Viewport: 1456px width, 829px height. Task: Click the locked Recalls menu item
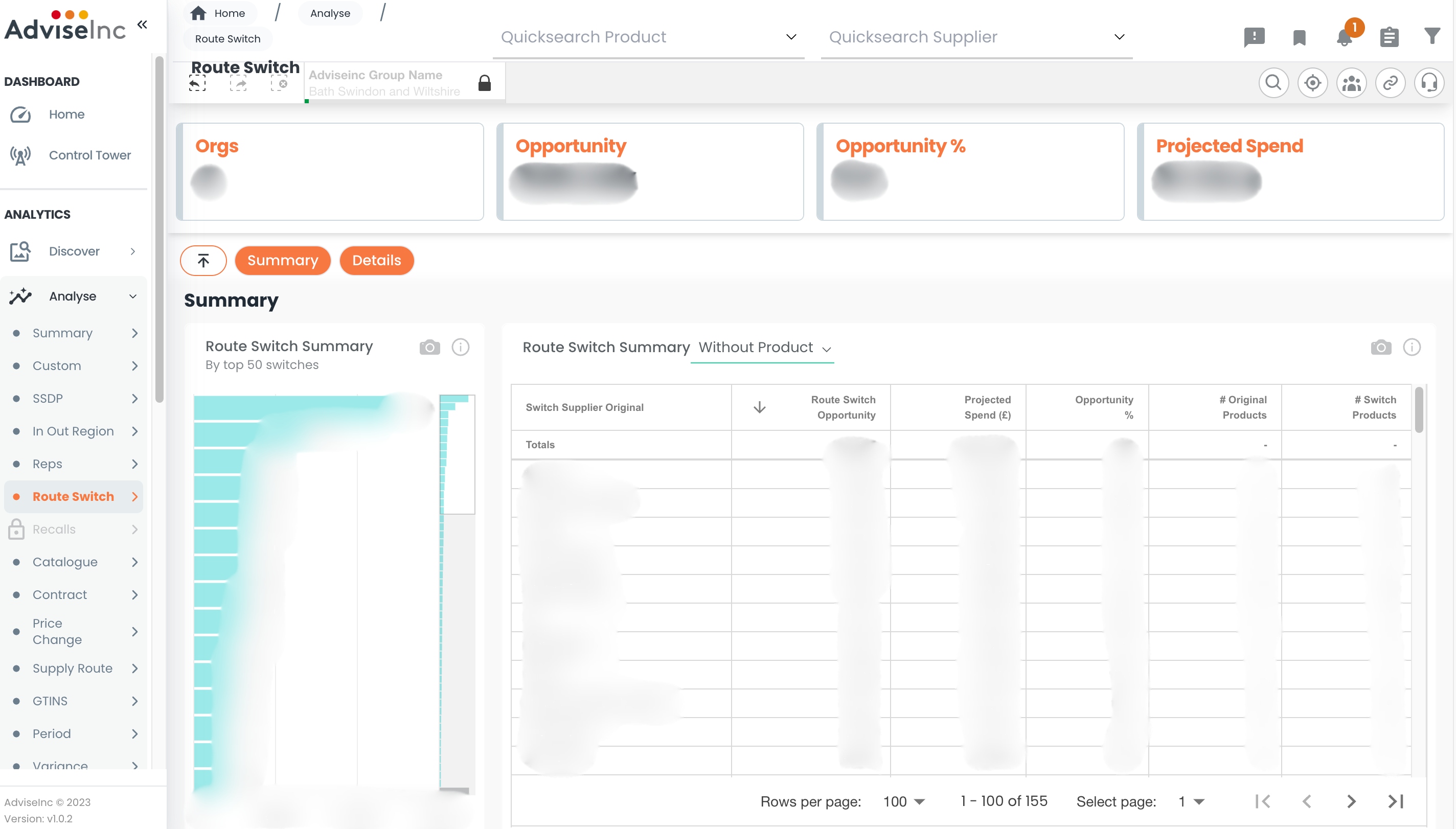[74, 529]
